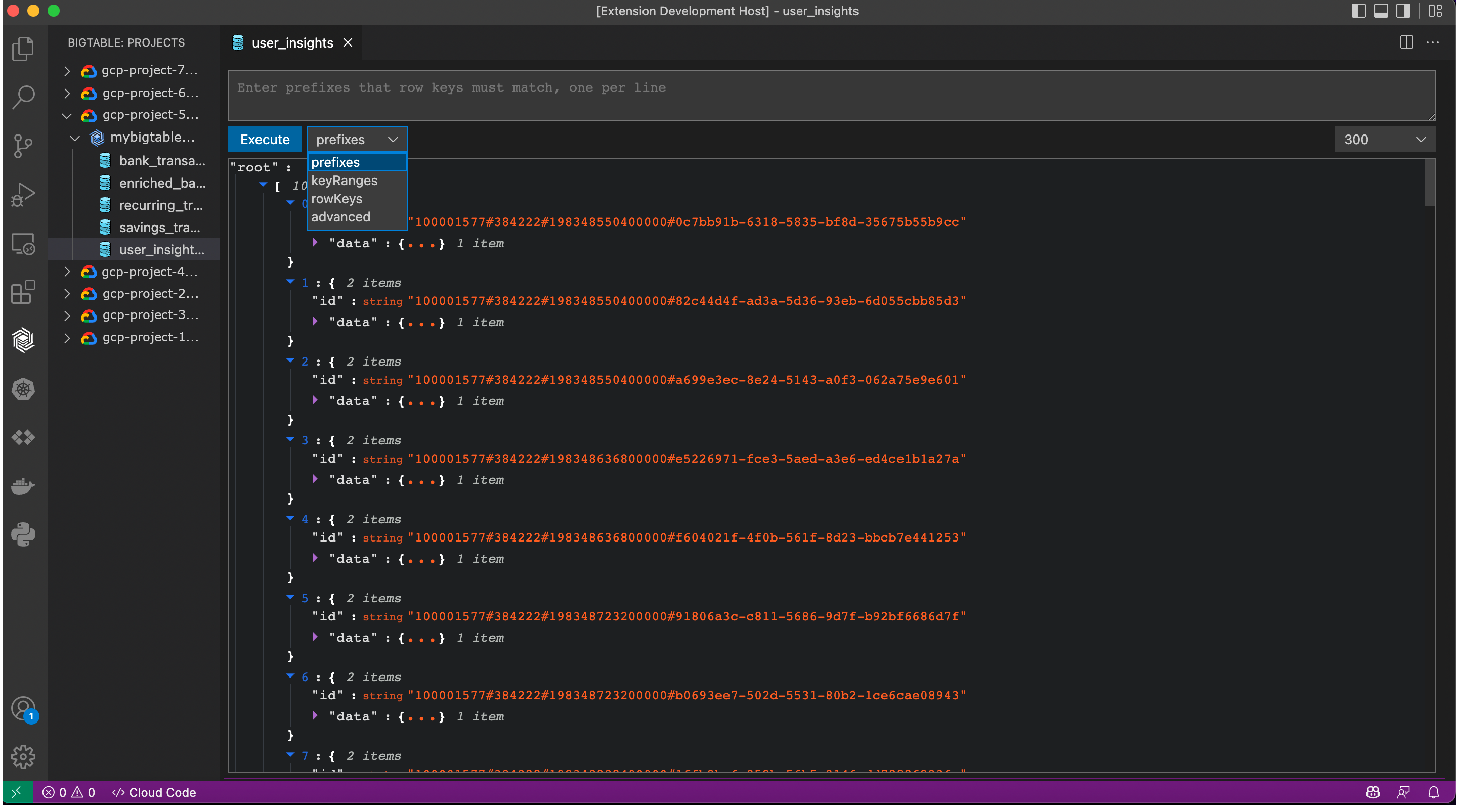Expand "data" object under item 5

[315, 637]
